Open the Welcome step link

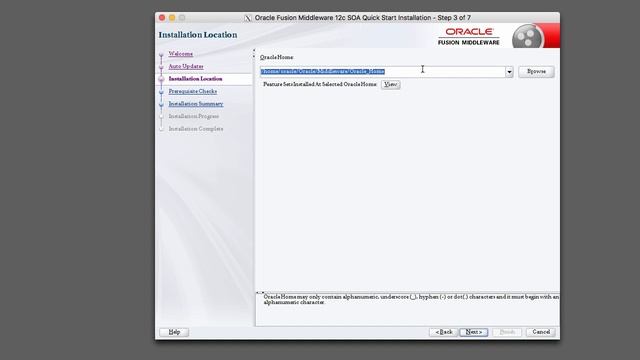pos(180,54)
